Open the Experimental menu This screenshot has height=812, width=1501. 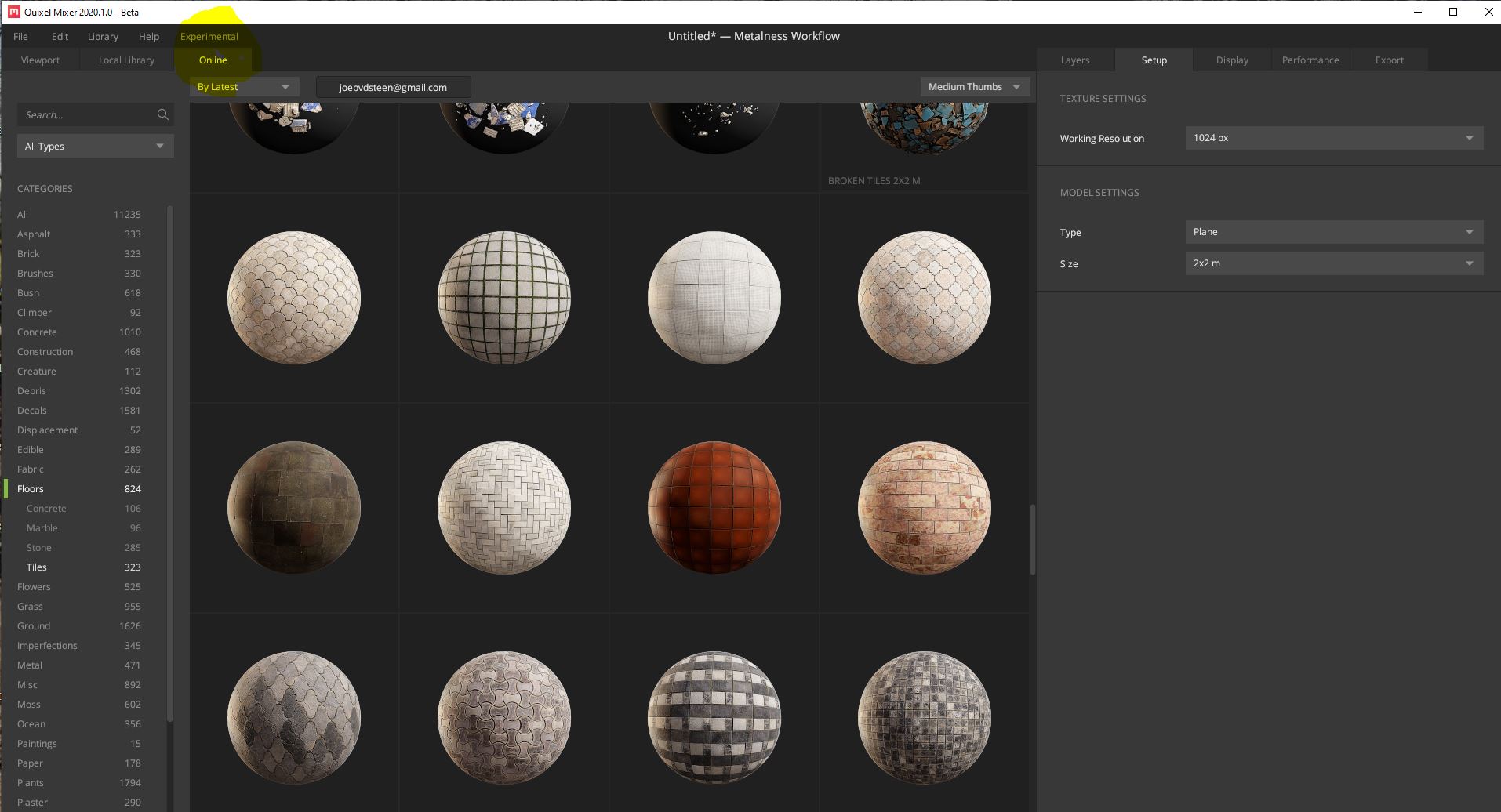[209, 36]
